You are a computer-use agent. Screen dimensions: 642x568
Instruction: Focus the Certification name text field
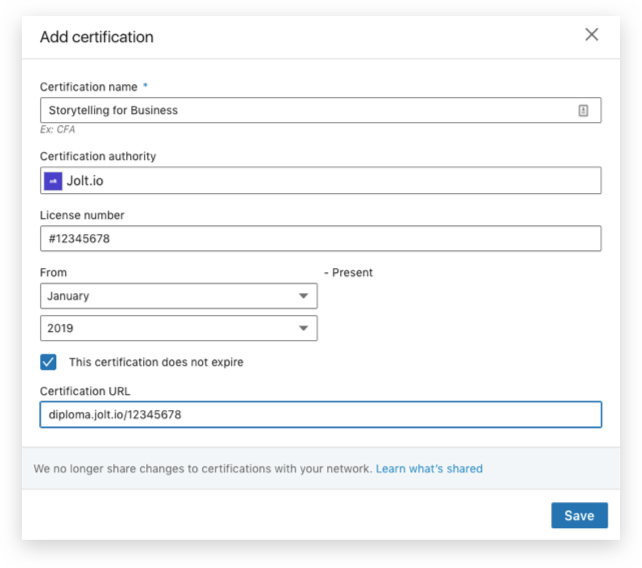click(300, 111)
